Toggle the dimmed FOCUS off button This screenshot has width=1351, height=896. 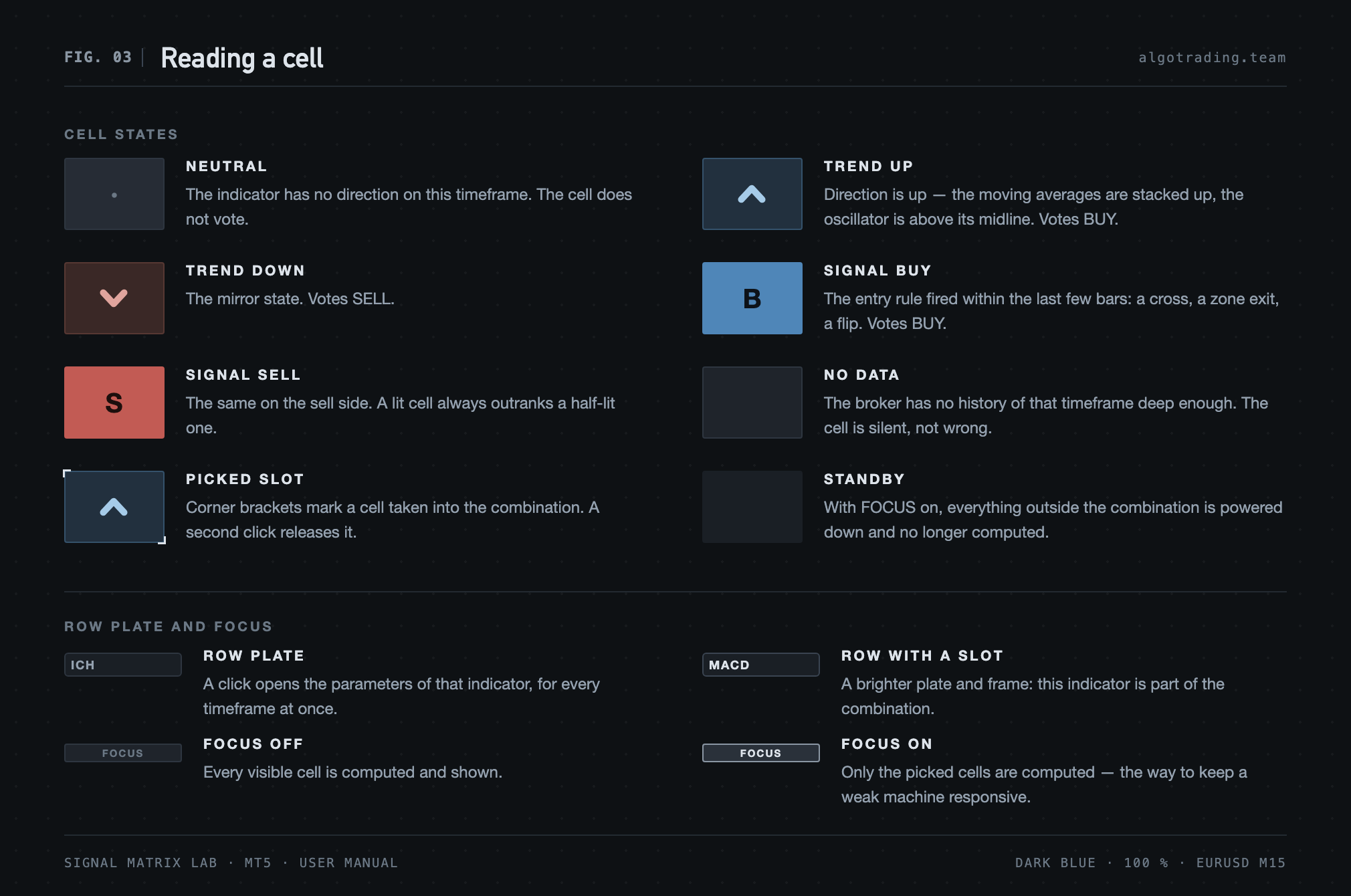click(123, 753)
